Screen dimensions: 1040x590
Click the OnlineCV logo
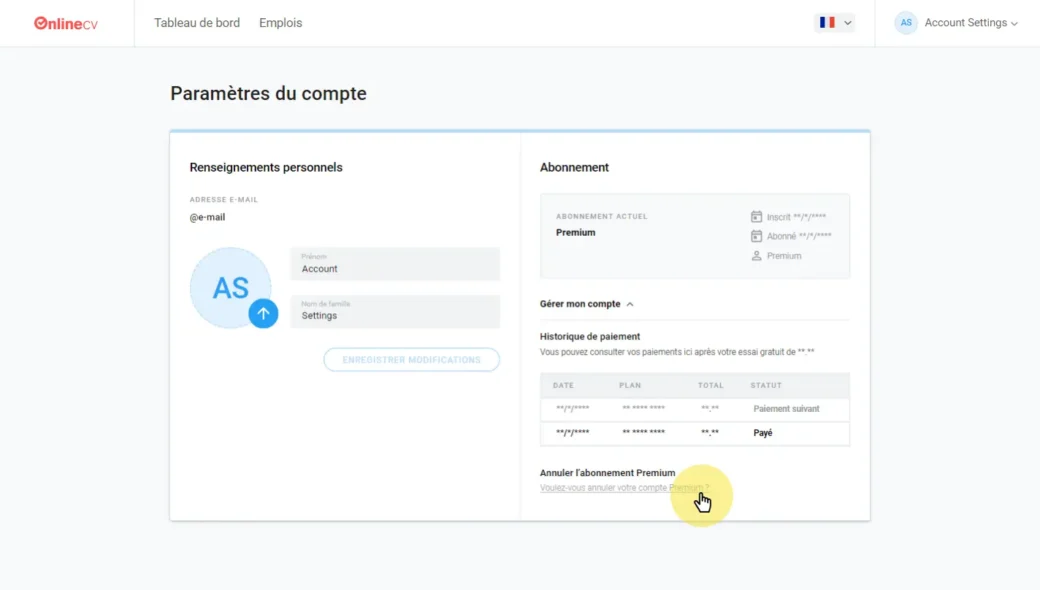point(66,23)
